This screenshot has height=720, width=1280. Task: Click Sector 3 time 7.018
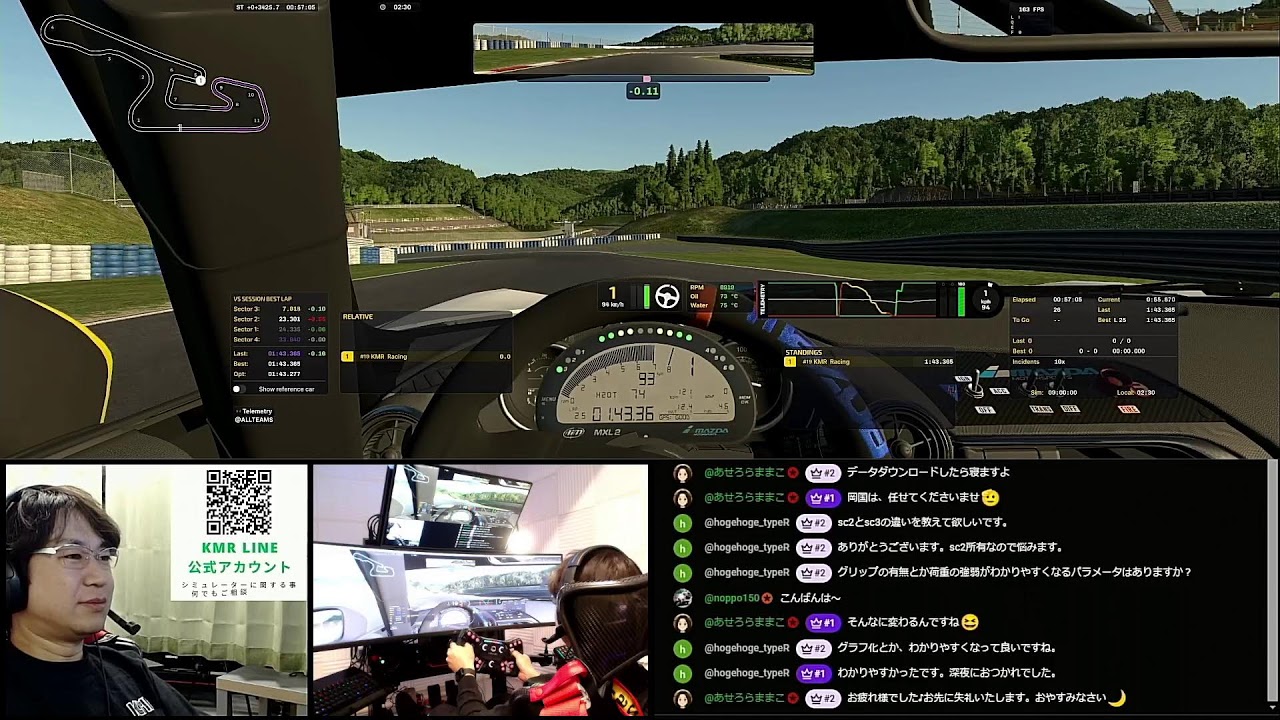pyautogui.click(x=291, y=309)
